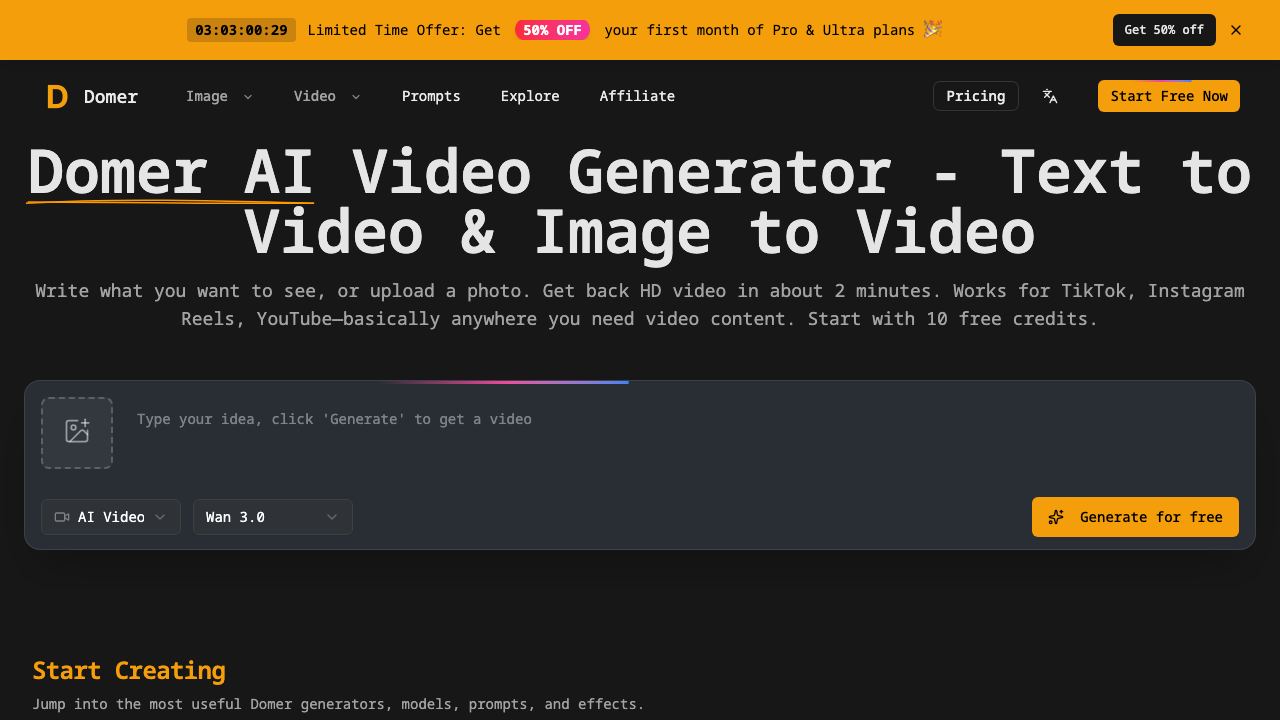The image size is (1280, 720).
Task: Click the video camera icon in AI Video
Action: [62, 517]
